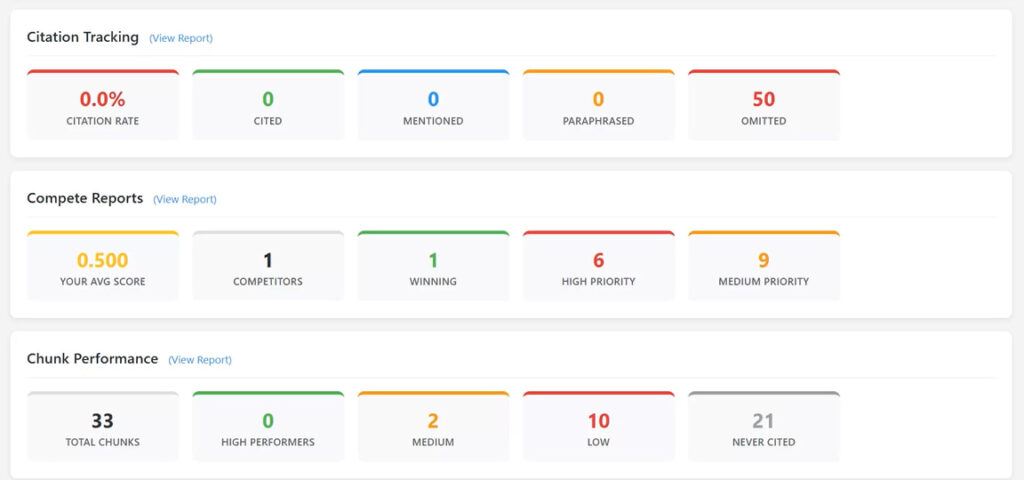Viewport: 1024px width, 480px height.
Task: Open the Chunk Performance View Report link
Action: [200, 360]
